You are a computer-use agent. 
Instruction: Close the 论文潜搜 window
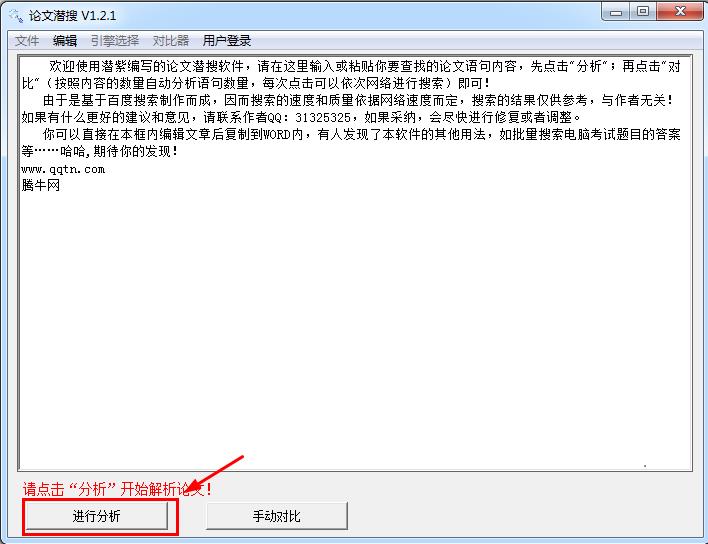680,12
